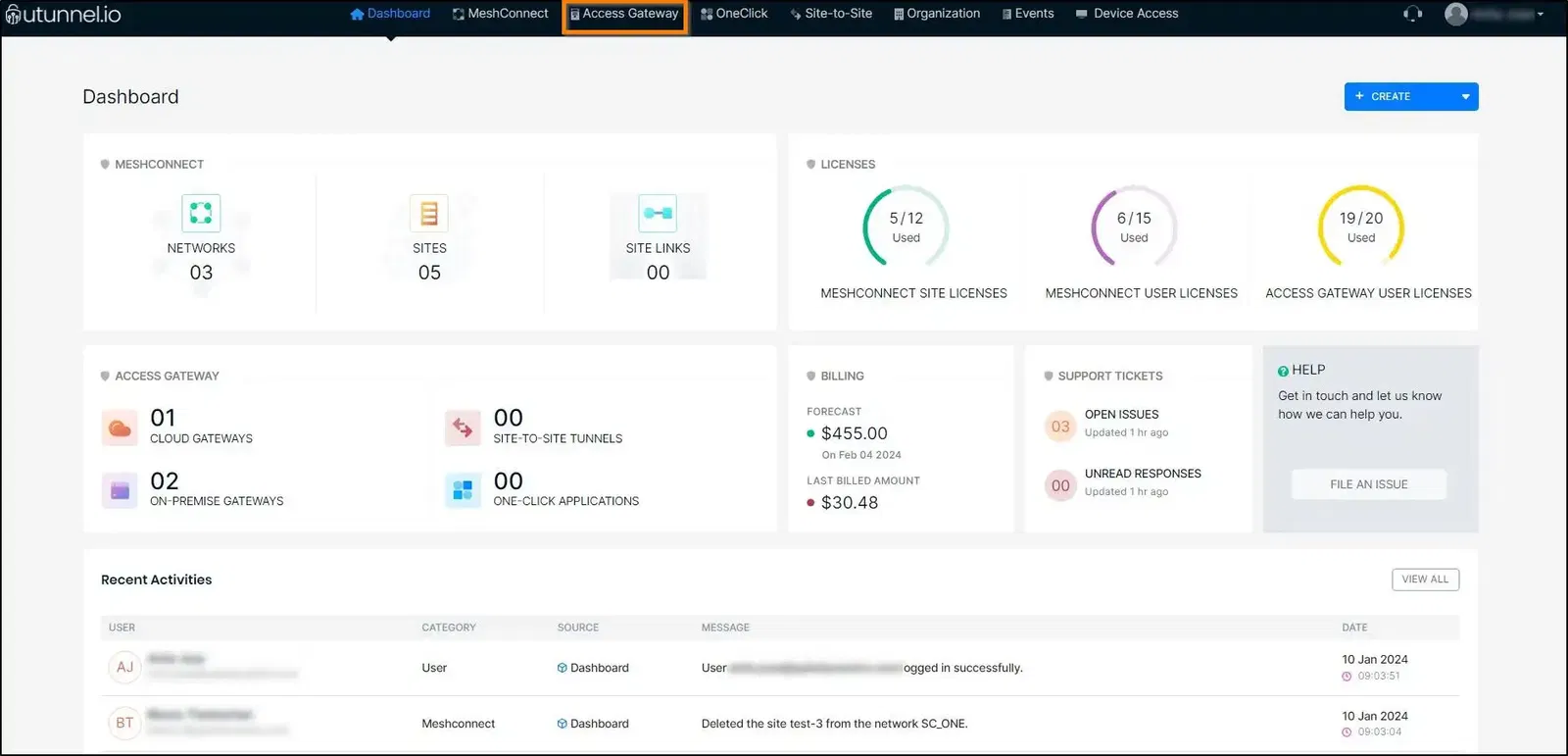1568x756 pixels.
Task: Click Open Issues count badge 03
Action: coord(1060,427)
